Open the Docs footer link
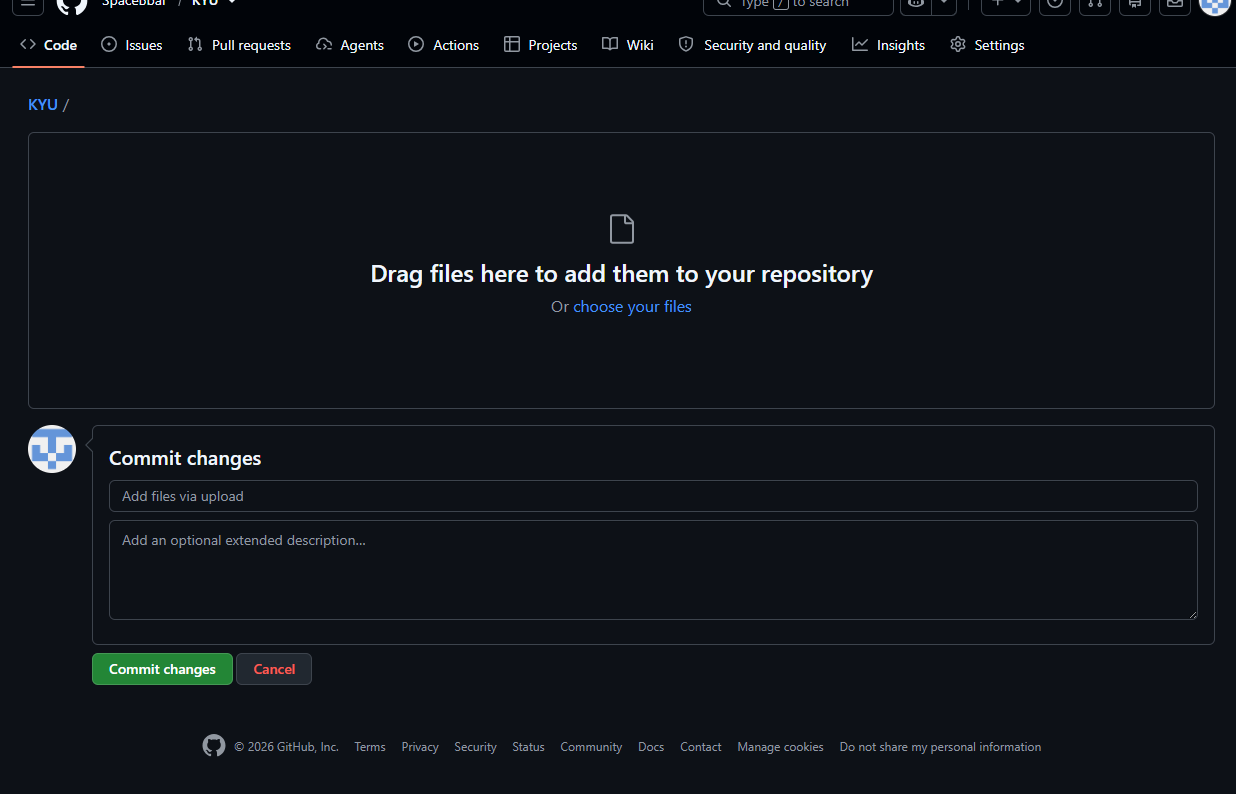 tap(651, 747)
